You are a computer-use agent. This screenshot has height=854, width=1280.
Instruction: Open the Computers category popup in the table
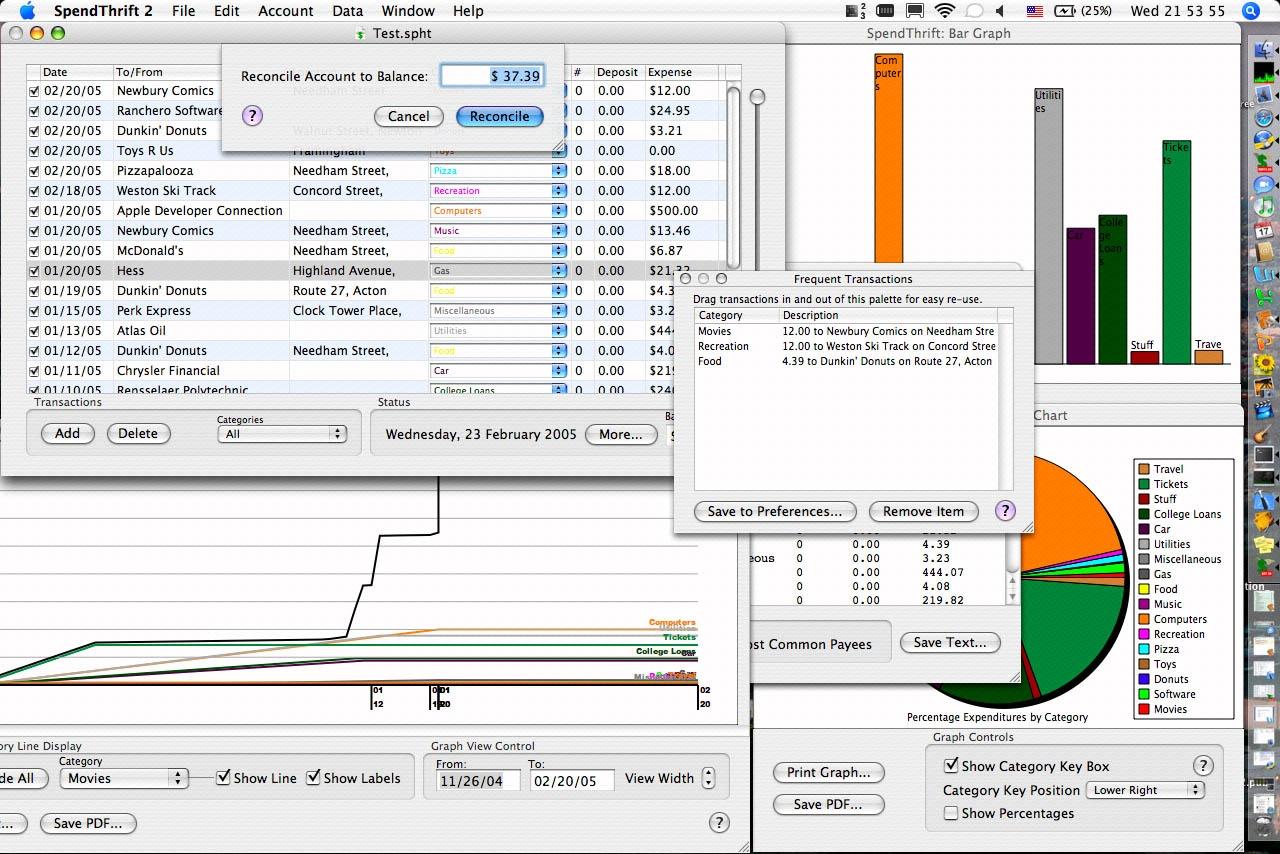[498, 211]
